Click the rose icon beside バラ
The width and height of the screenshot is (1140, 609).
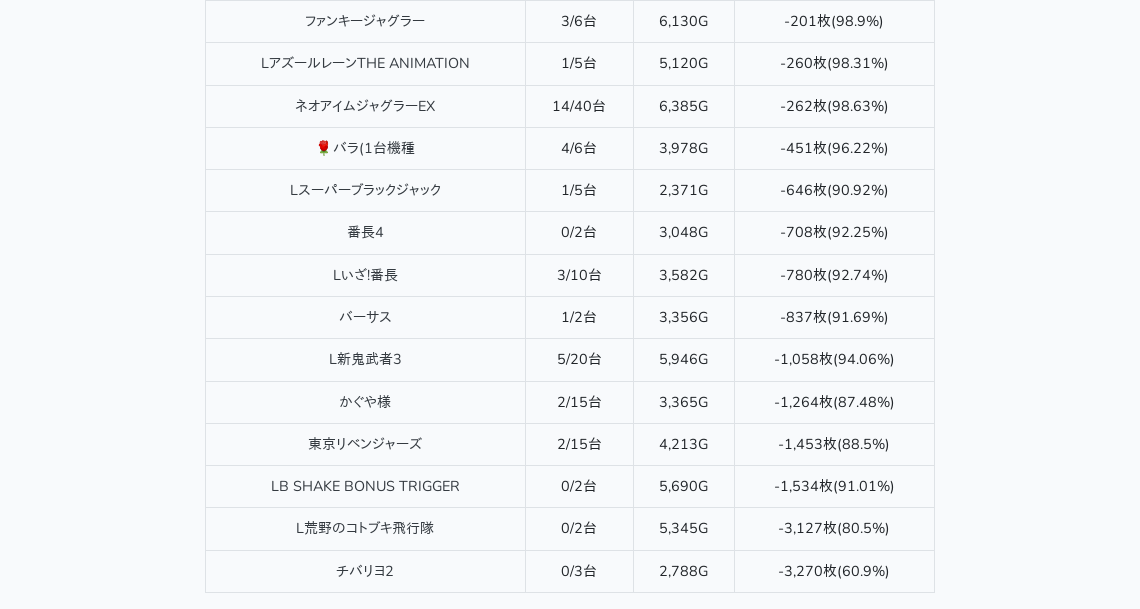tap(323, 148)
